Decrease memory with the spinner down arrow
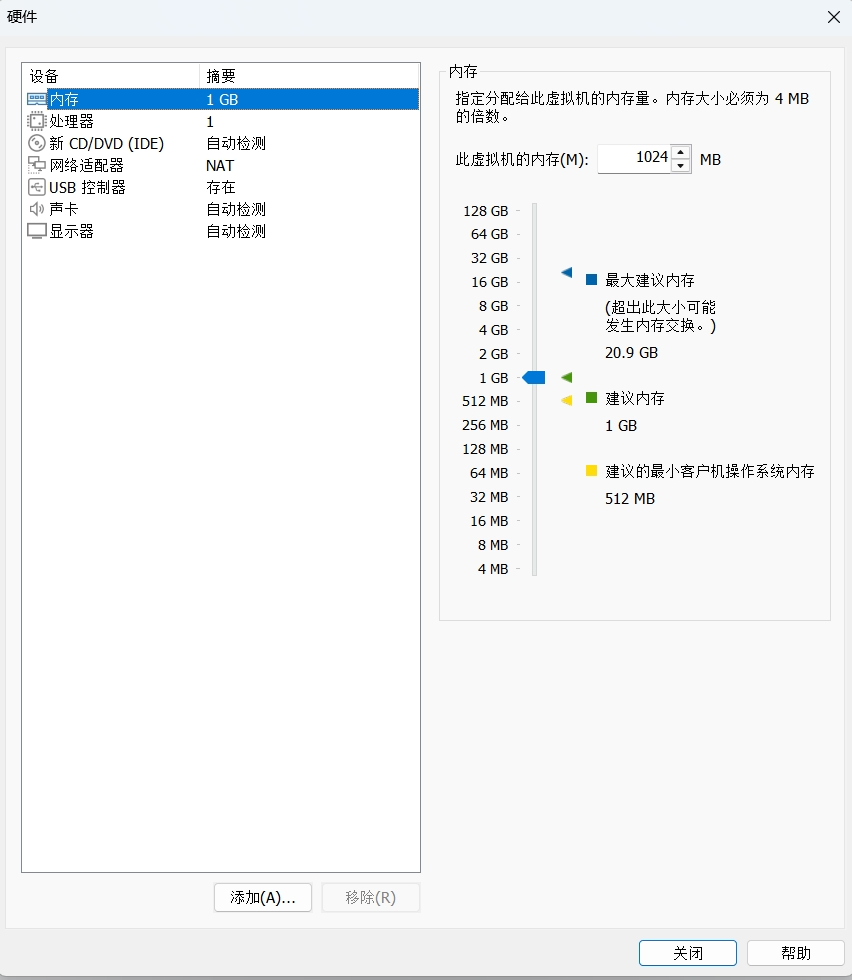Image resolution: width=852 pixels, height=980 pixels. point(680,166)
